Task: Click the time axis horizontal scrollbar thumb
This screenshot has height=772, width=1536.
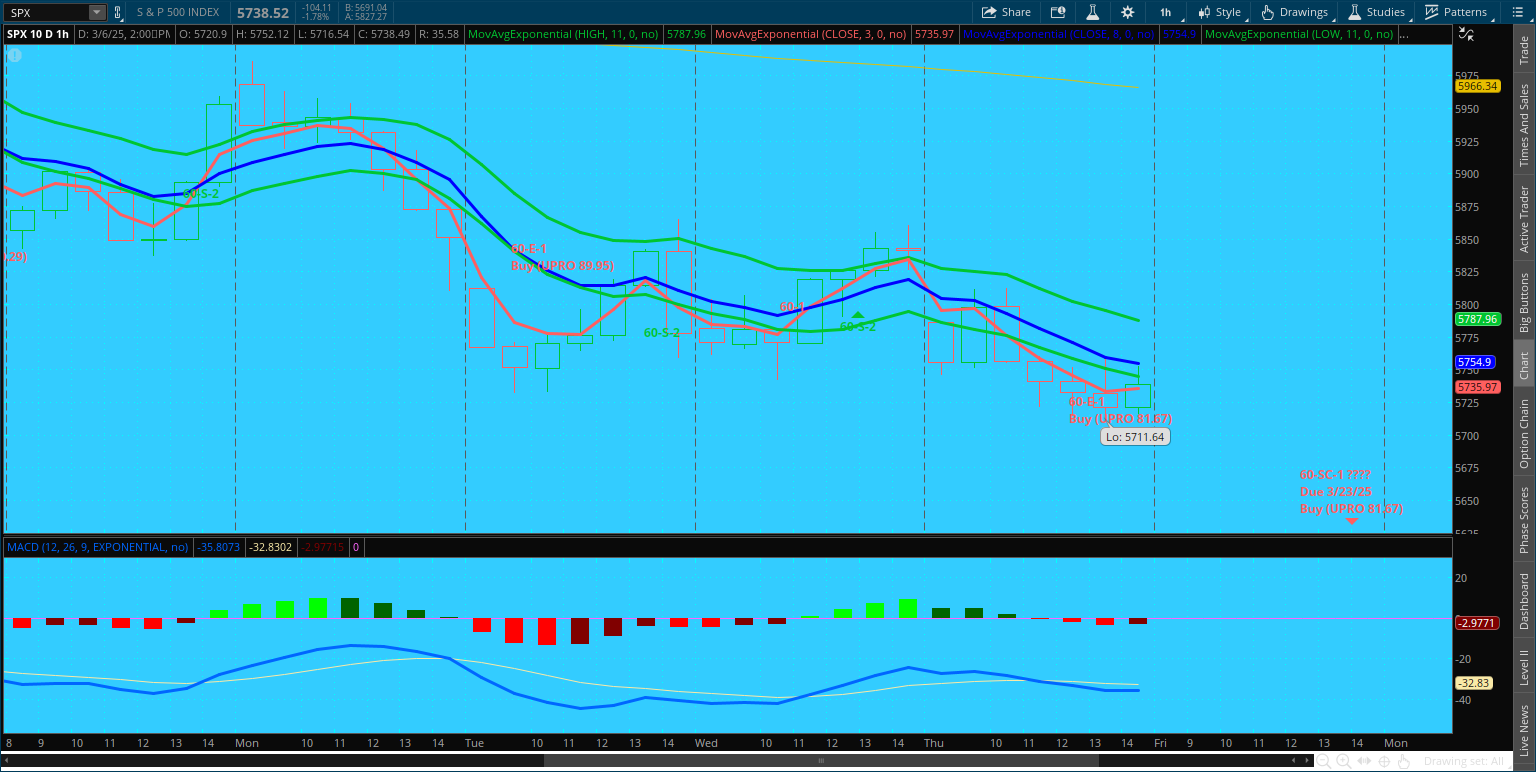Action: 822,762
